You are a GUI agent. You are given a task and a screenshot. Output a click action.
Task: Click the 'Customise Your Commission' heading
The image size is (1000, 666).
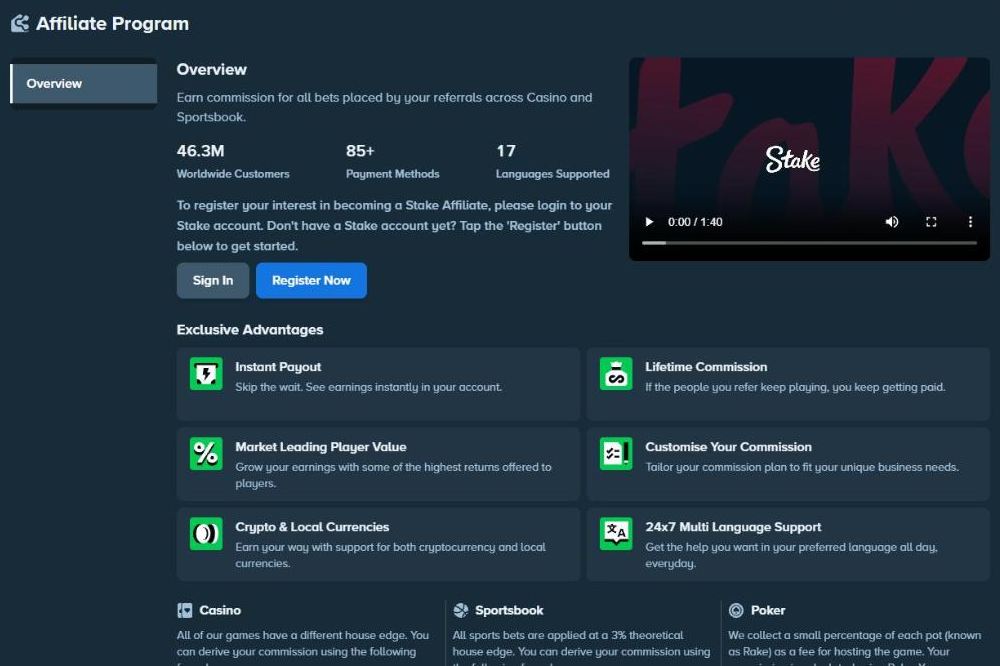pos(728,447)
